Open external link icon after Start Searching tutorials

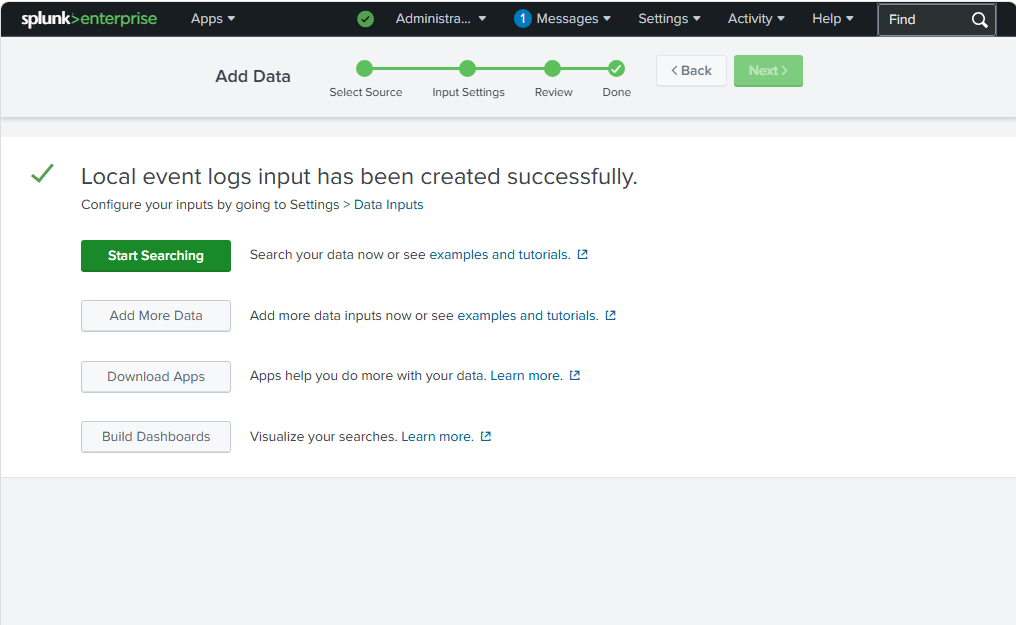583,255
